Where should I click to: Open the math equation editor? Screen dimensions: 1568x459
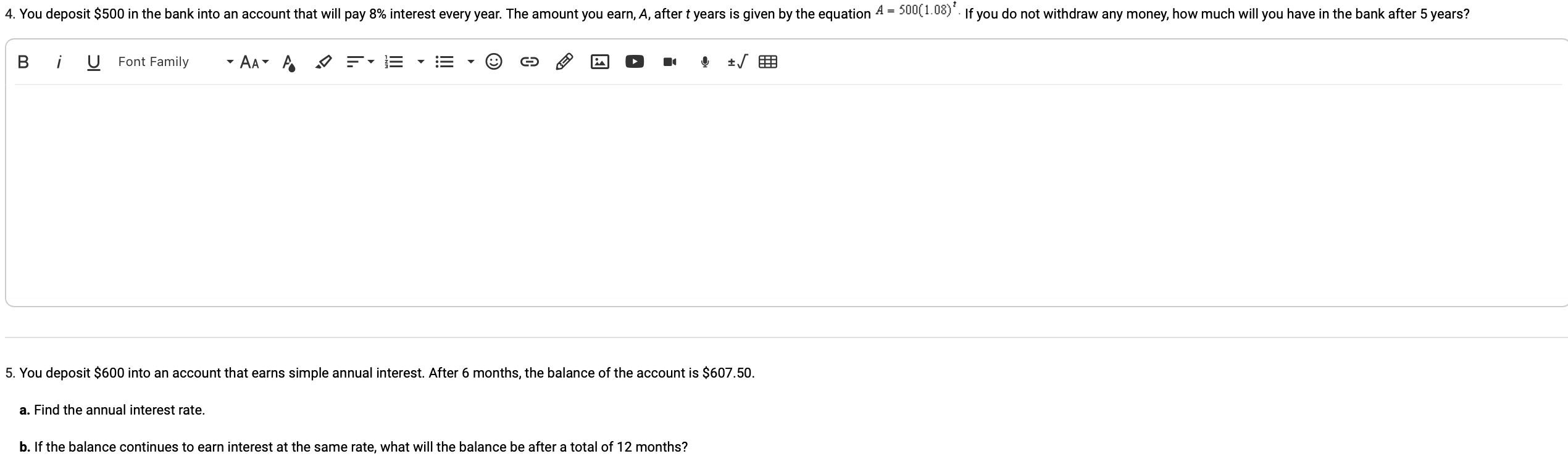(736, 61)
